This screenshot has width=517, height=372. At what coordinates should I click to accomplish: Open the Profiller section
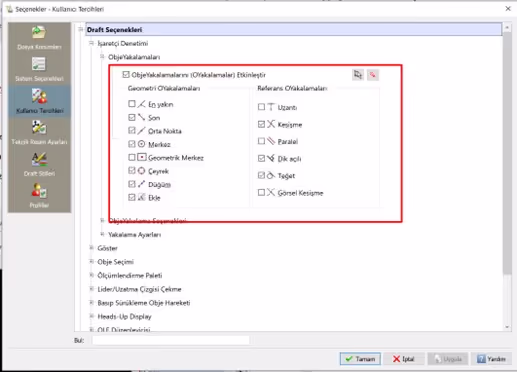pyautogui.click(x=39, y=196)
